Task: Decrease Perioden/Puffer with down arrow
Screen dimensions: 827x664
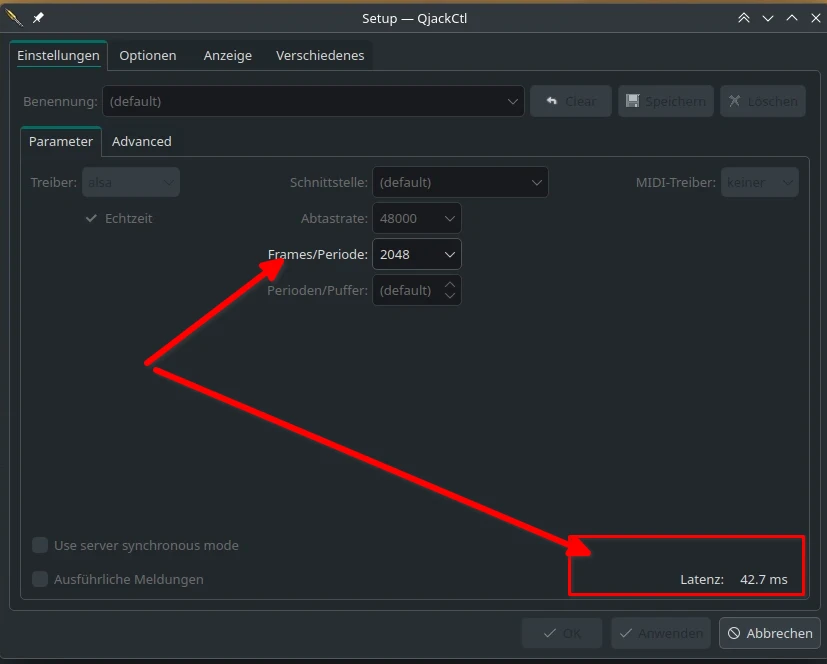Action: (449, 296)
